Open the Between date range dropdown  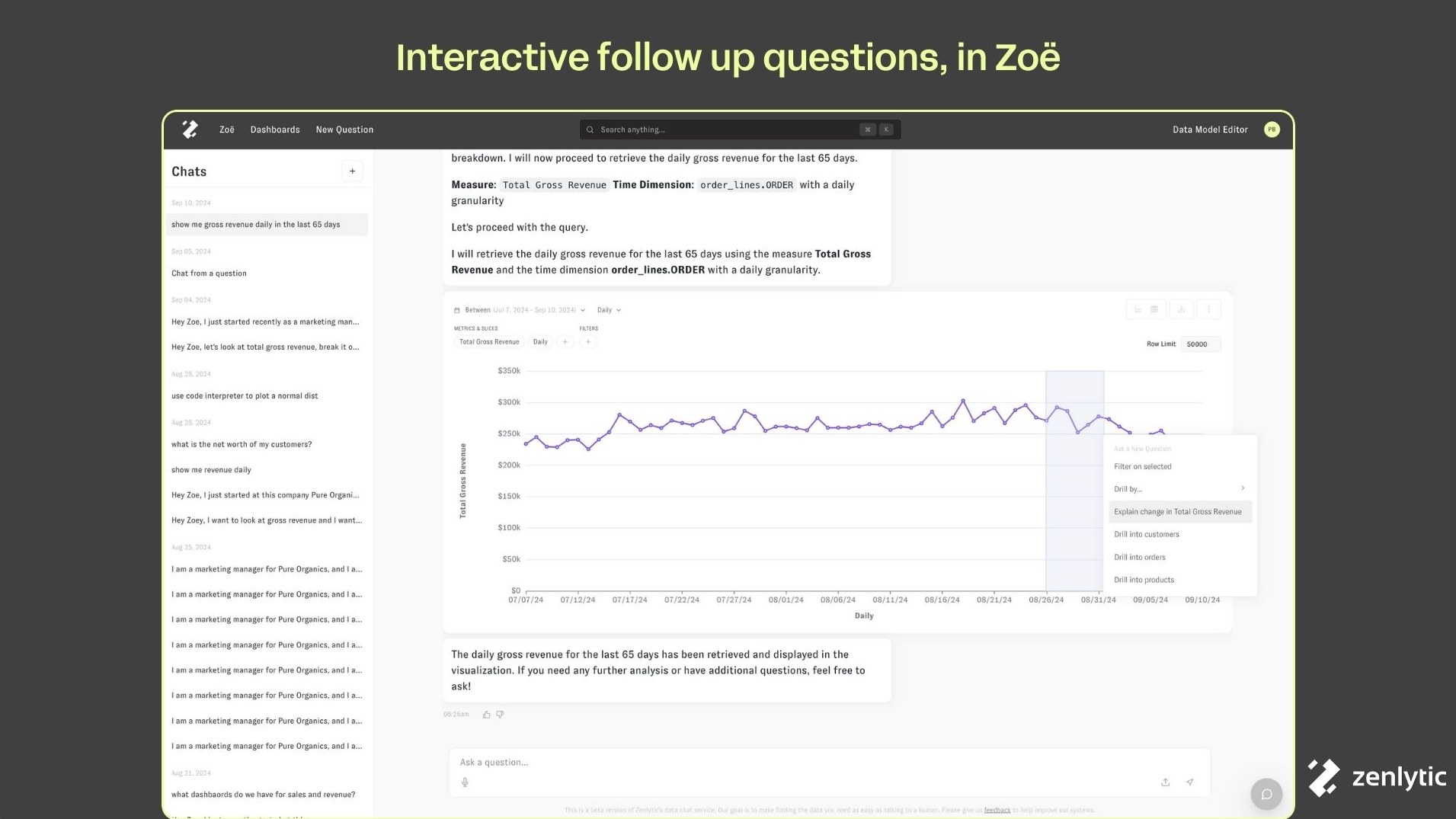click(x=520, y=310)
